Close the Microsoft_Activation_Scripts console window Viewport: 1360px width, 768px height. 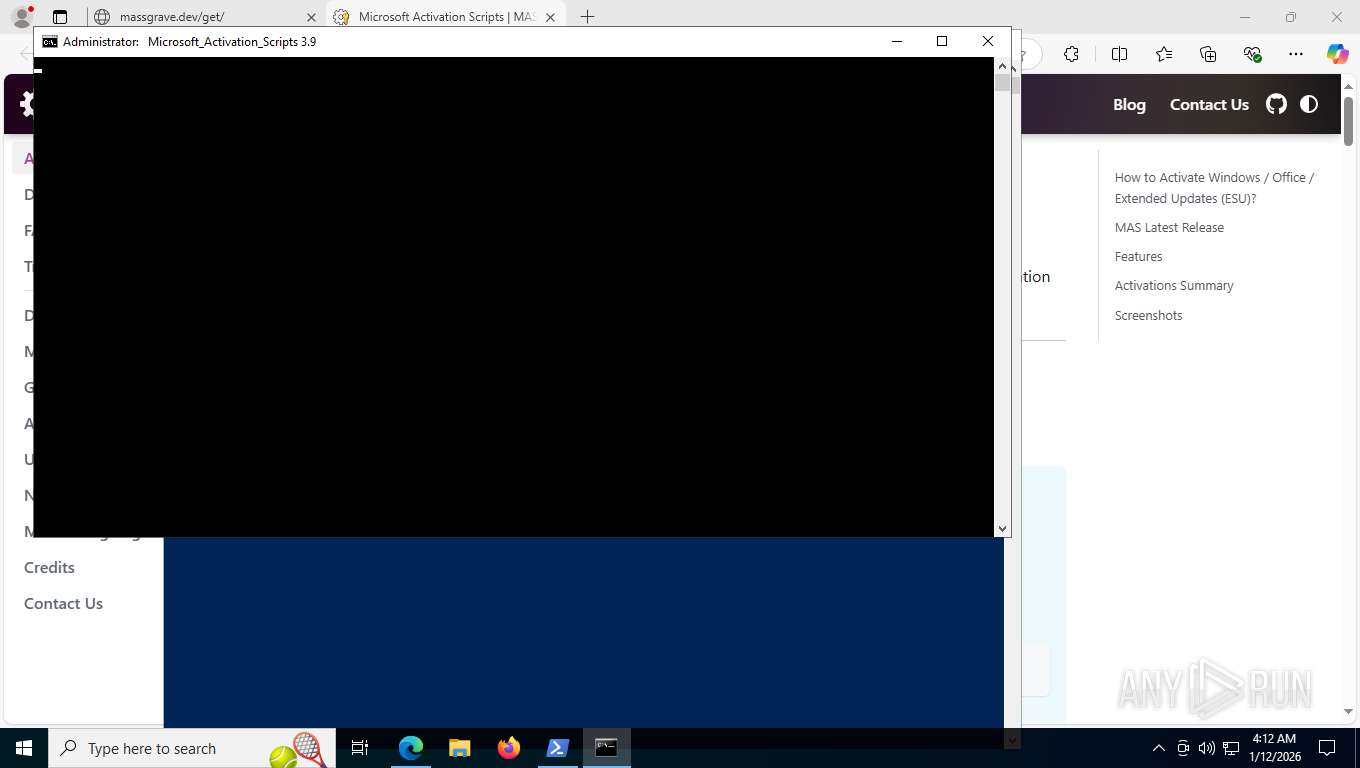coord(987,41)
